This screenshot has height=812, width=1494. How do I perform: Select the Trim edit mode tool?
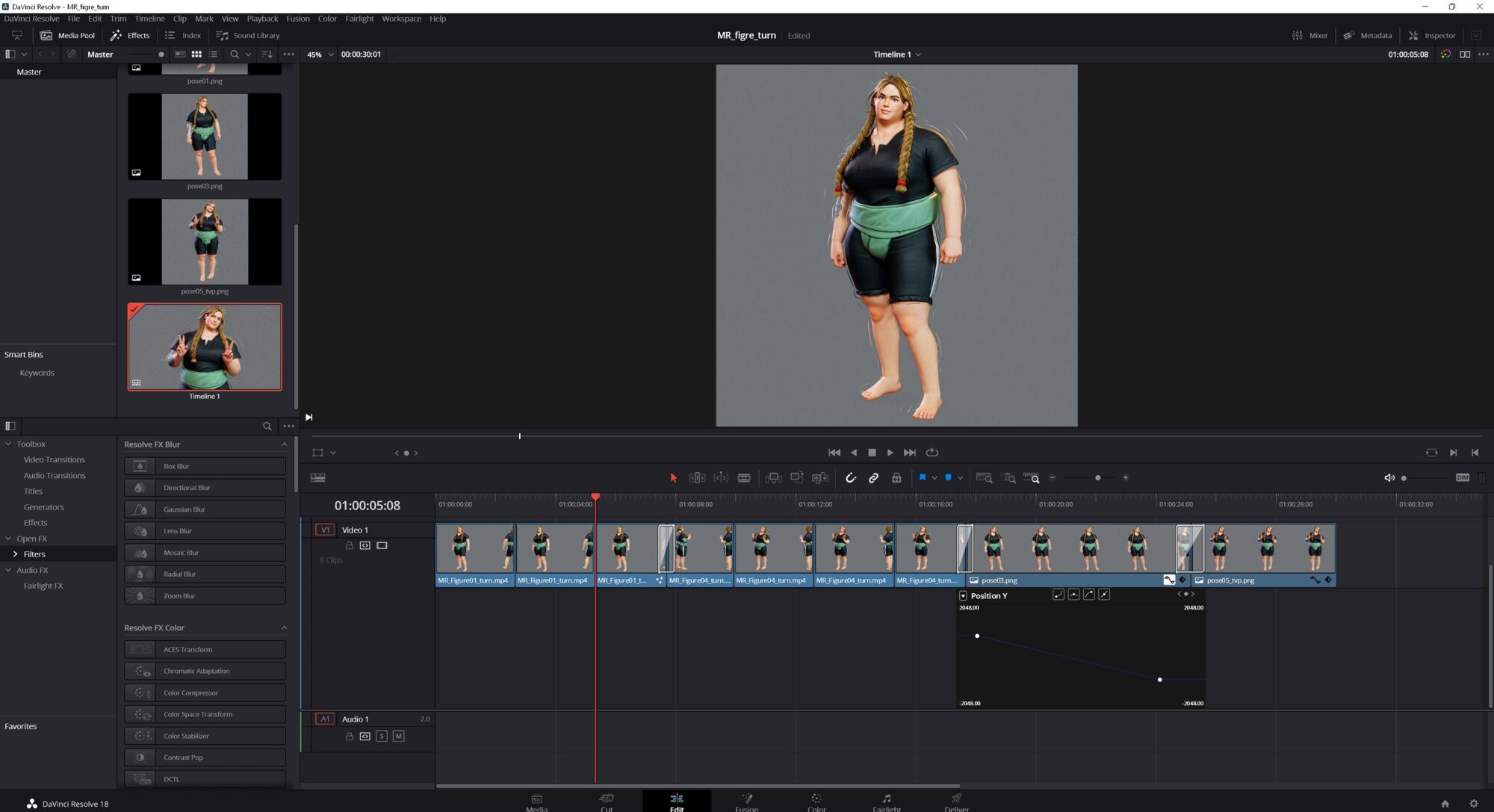(x=697, y=478)
